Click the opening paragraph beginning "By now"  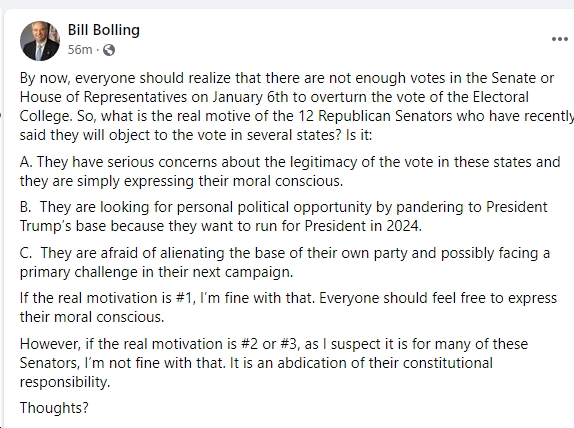(297, 106)
